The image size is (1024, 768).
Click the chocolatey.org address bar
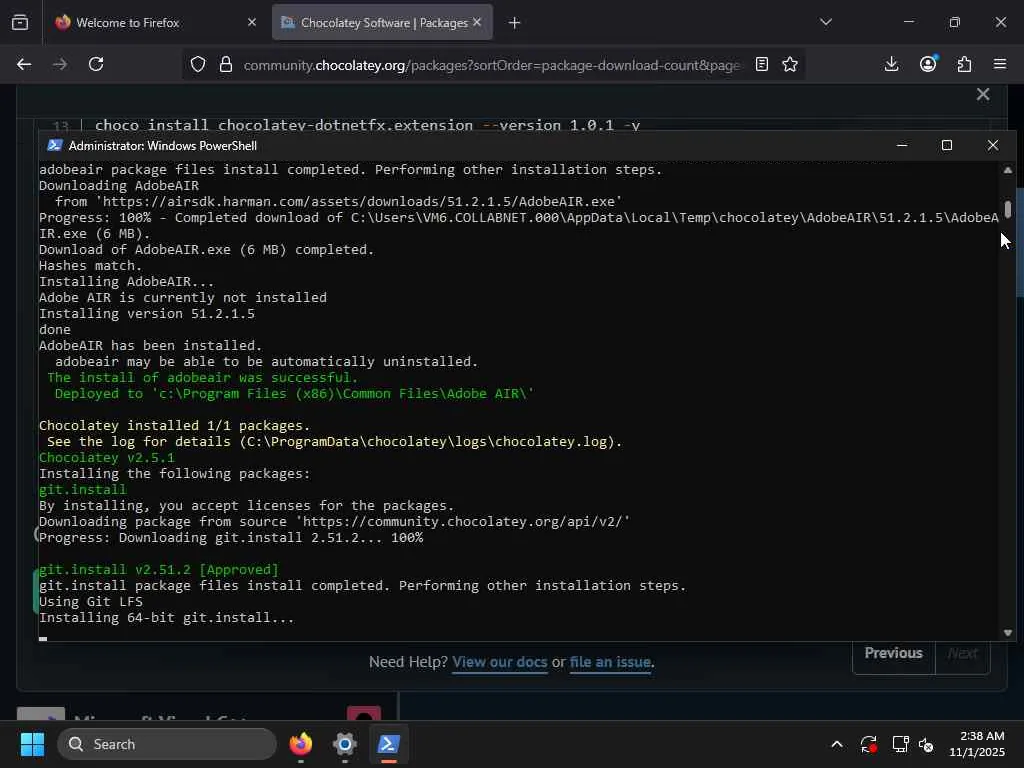[x=491, y=65]
